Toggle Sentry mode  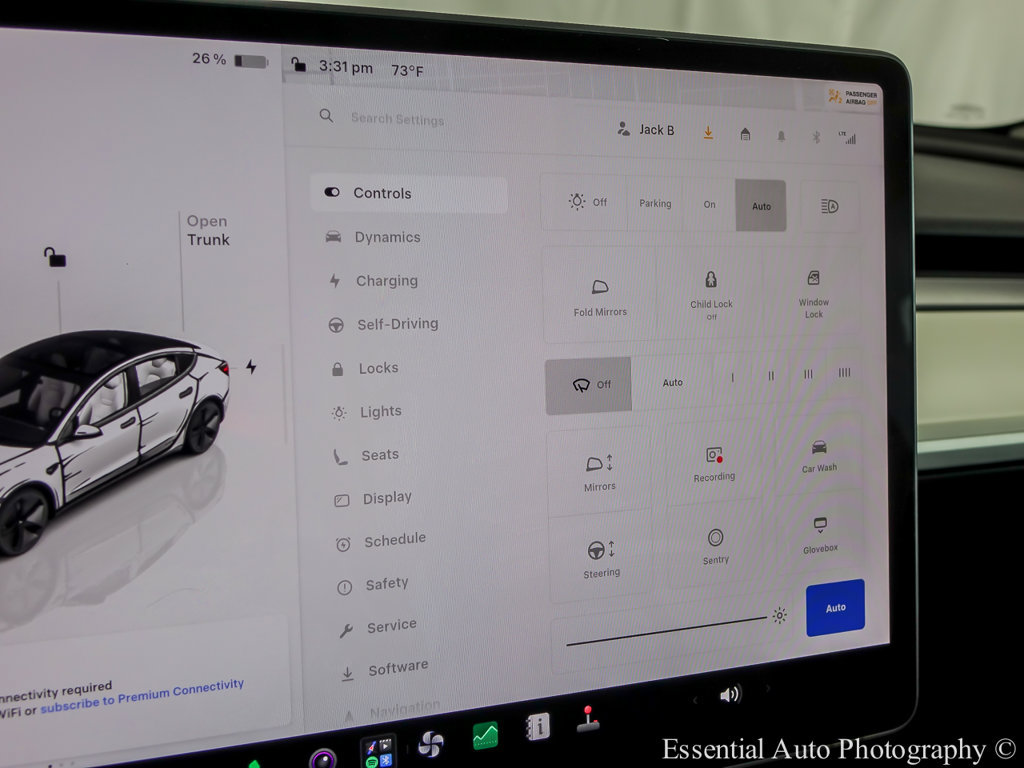(716, 546)
